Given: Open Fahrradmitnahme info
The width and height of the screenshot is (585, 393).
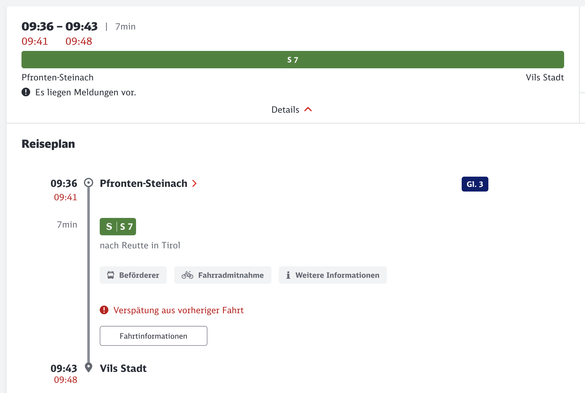Looking at the screenshot, I should point(223,275).
